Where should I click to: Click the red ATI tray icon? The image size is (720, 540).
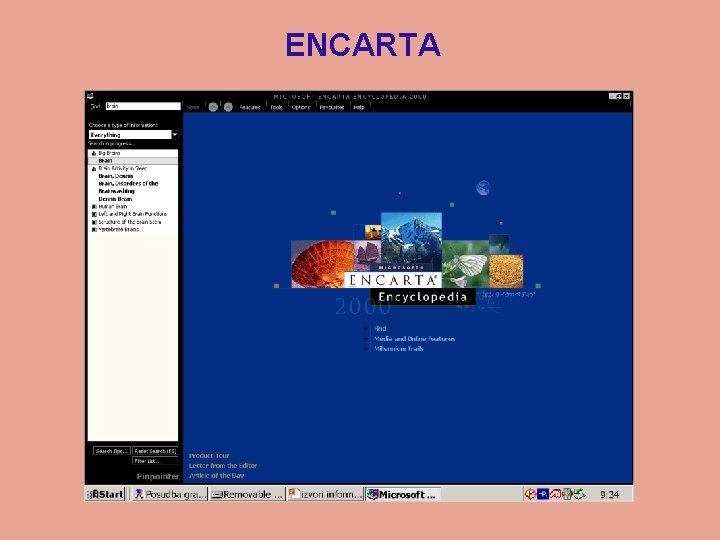pos(555,494)
